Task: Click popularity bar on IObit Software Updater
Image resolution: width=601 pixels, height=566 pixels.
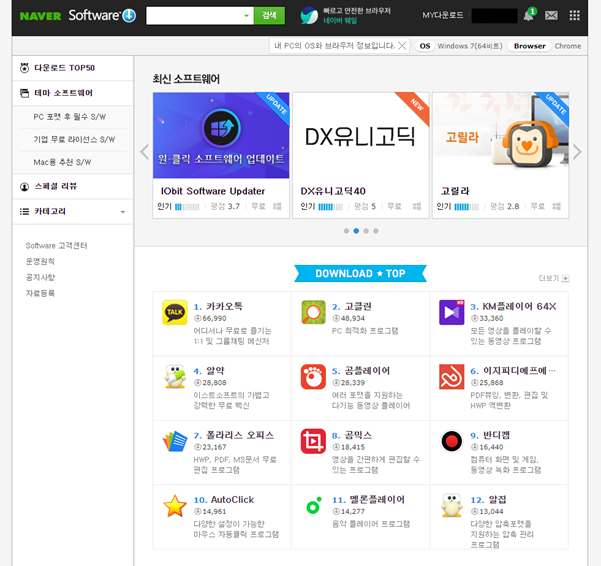Action: point(187,207)
